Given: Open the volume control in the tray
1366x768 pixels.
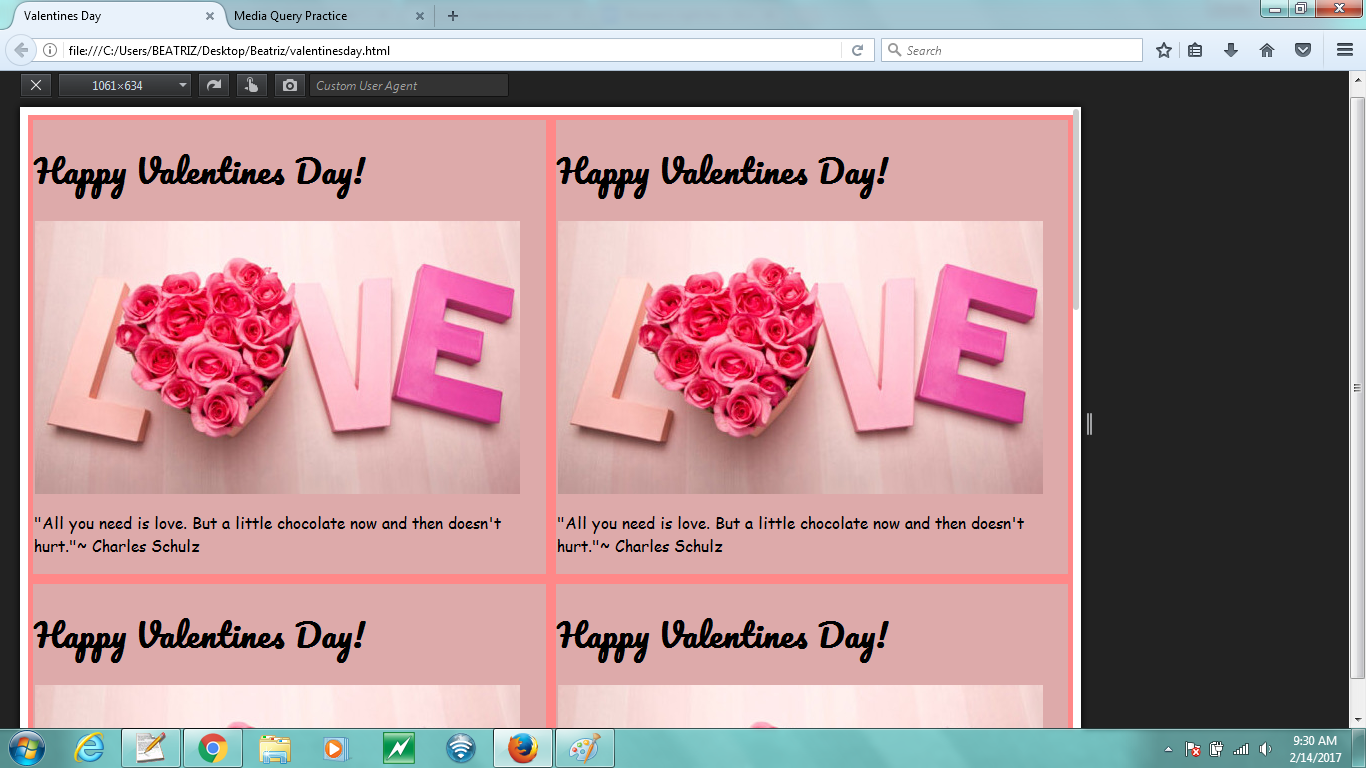Looking at the screenshot, I should click(1266, 749).
